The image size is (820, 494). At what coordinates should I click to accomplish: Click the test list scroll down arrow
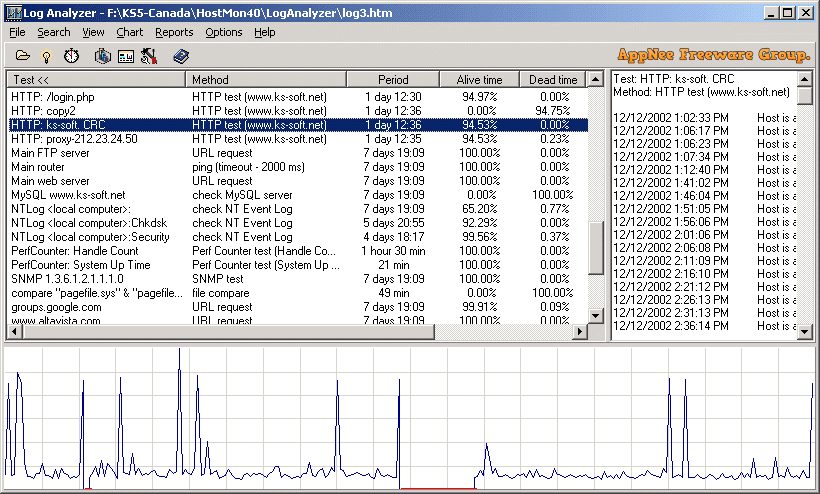coord(596,315)
